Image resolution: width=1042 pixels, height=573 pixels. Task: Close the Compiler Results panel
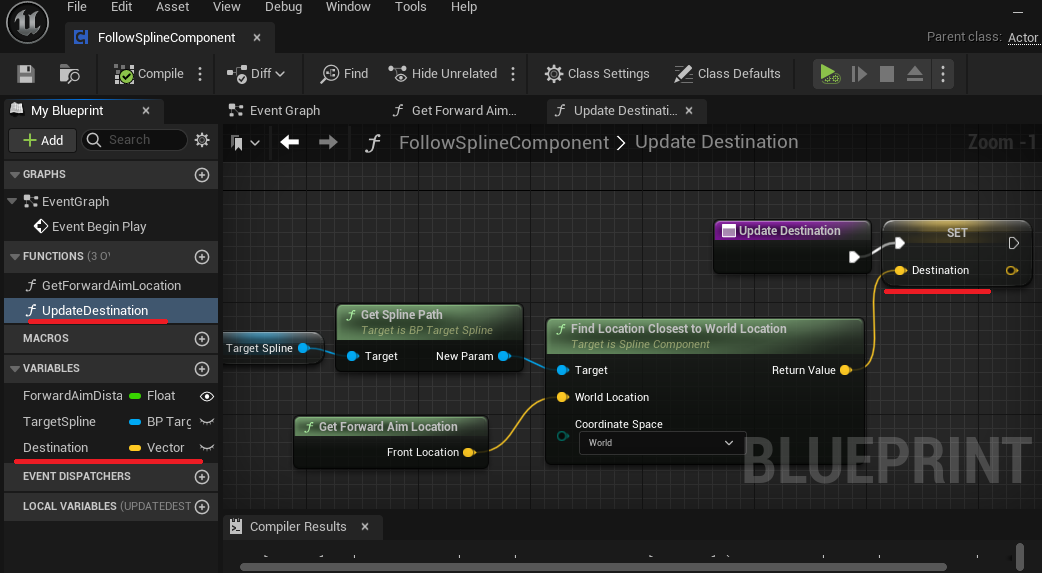365,526
